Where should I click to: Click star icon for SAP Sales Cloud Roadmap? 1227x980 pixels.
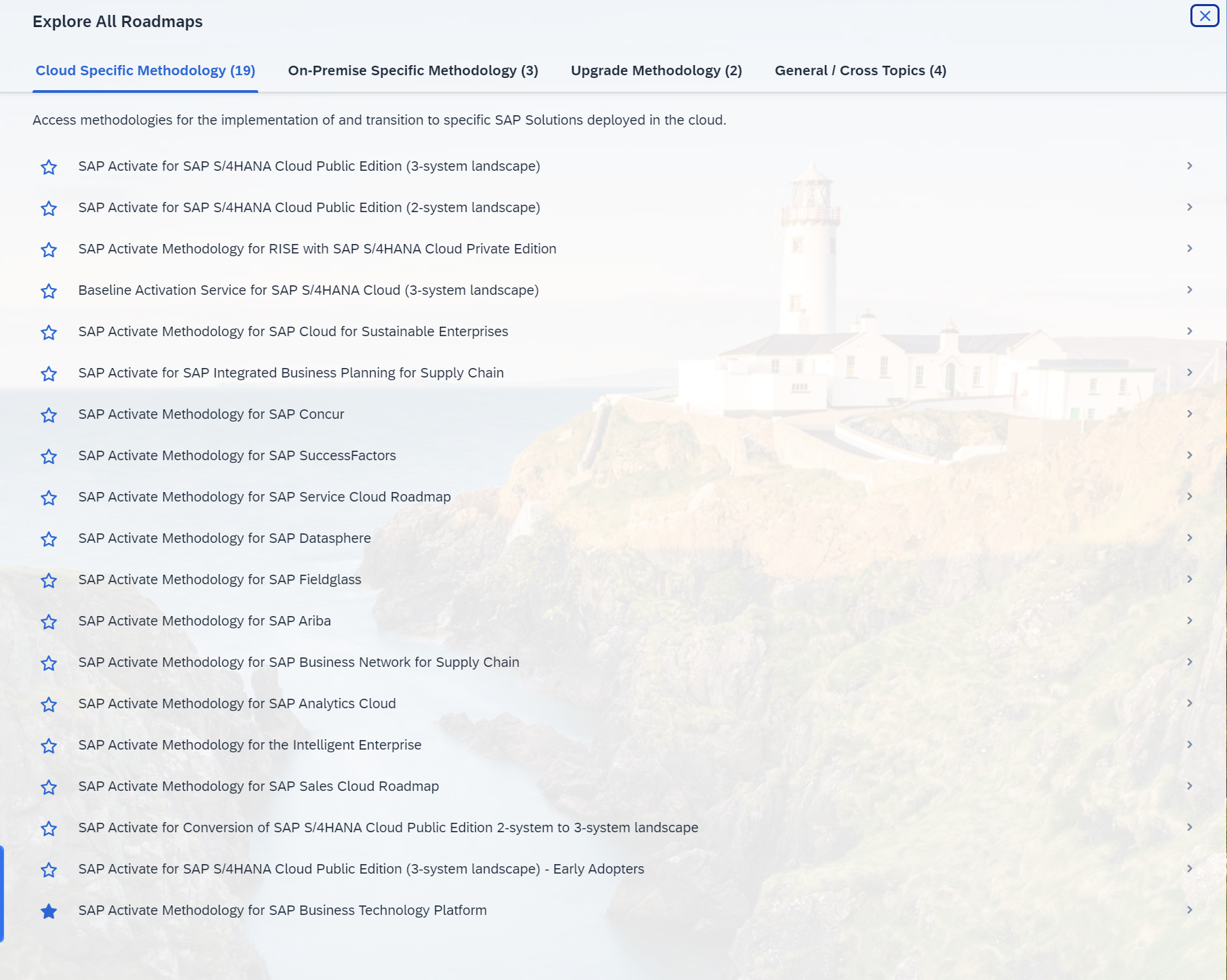coord(49,787)
